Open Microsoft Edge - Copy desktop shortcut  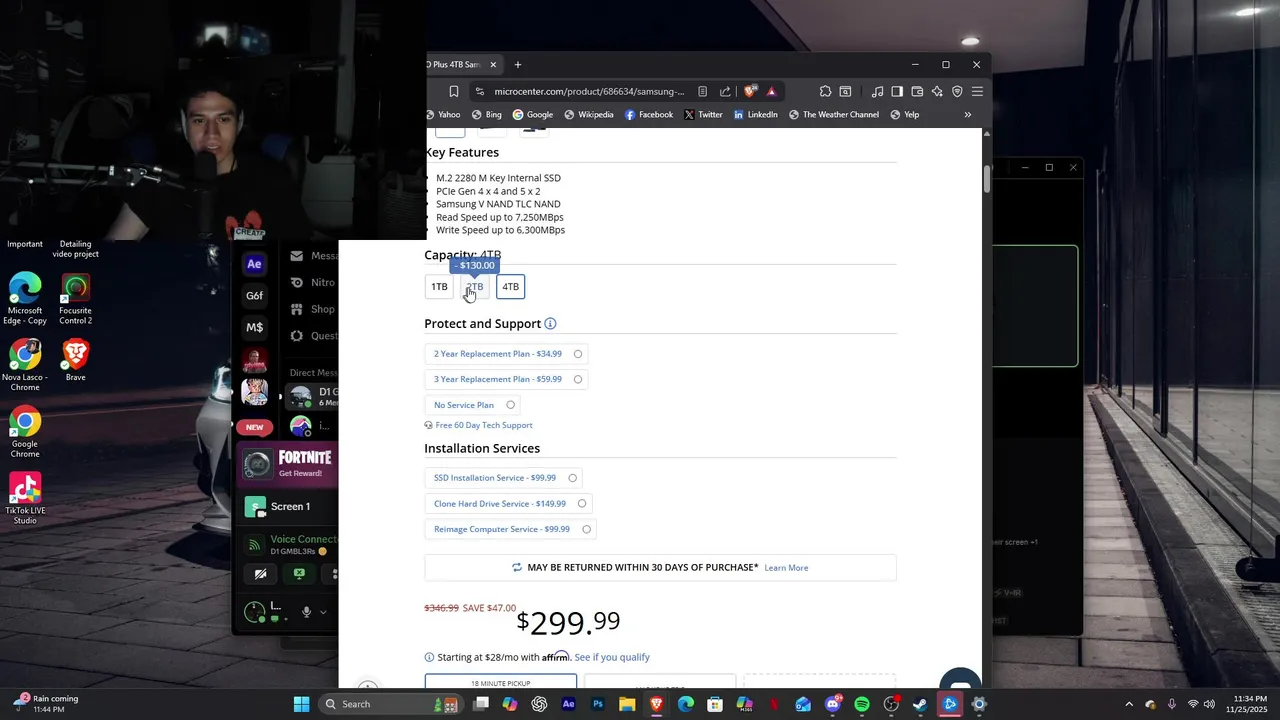point(25,299)
